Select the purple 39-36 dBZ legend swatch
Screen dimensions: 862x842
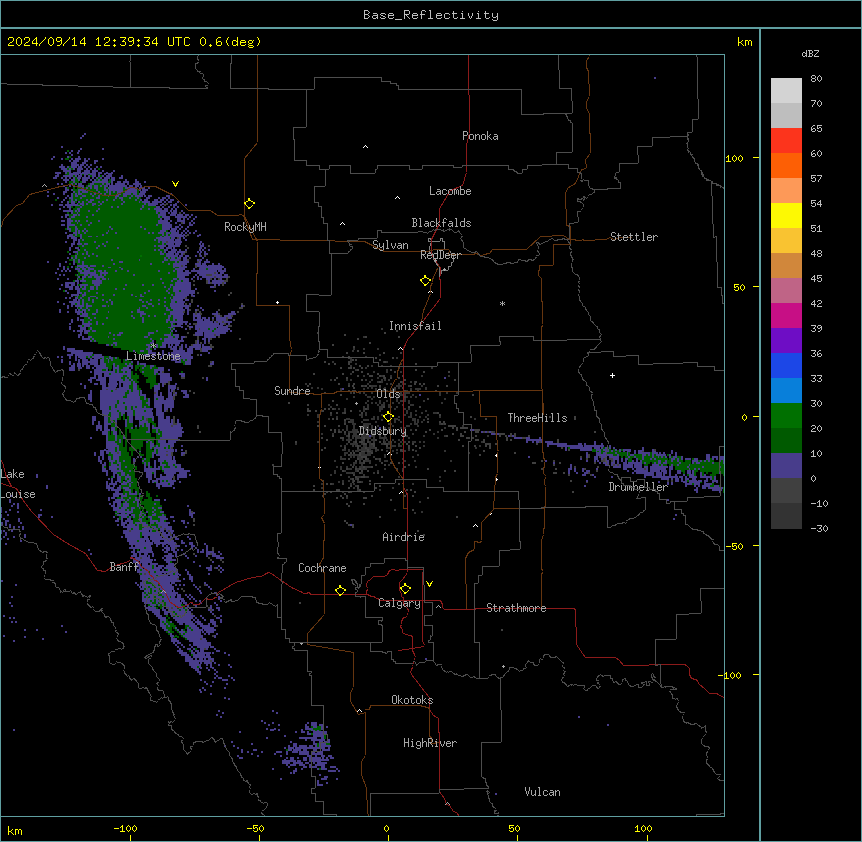[786, 341]
